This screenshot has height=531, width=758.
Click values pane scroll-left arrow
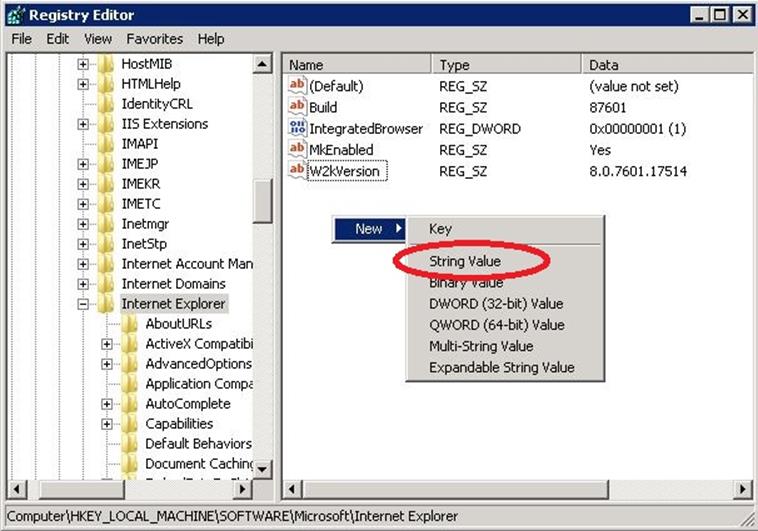pos(292,489)
